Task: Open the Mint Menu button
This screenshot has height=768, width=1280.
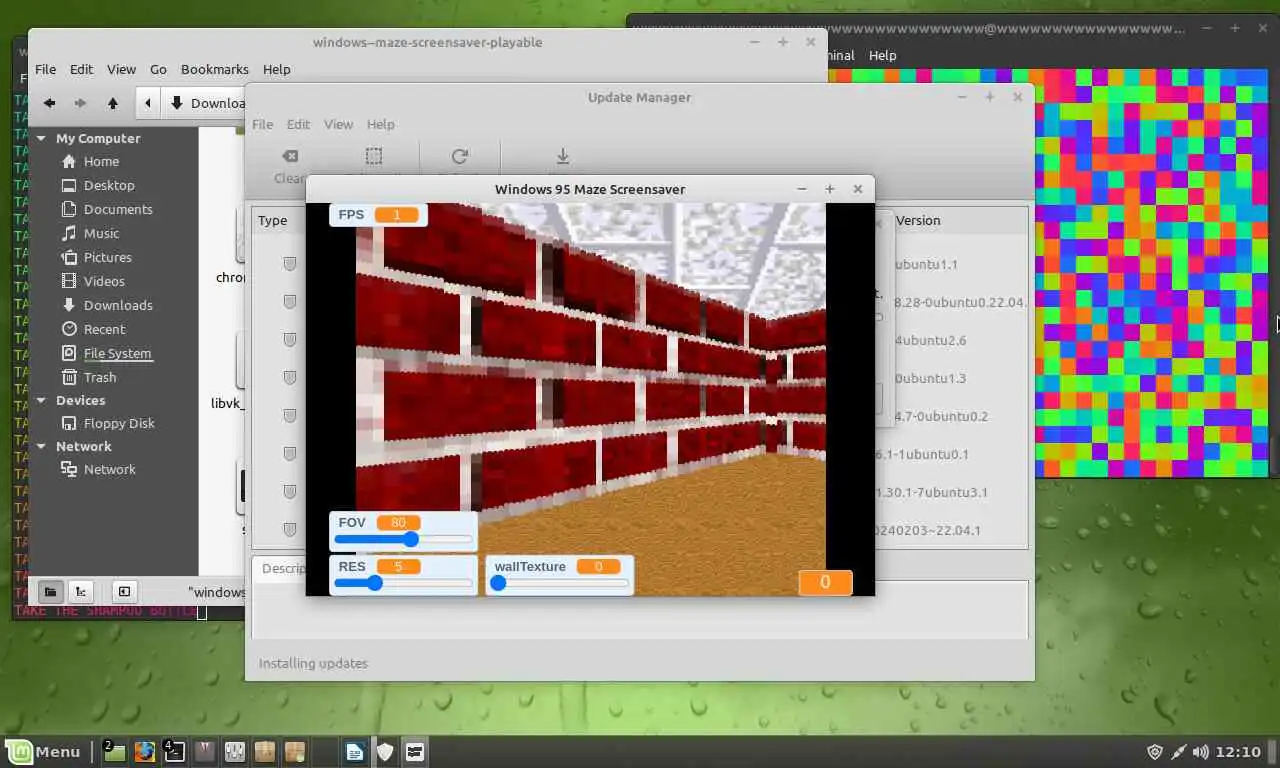Action: [44, 751]
